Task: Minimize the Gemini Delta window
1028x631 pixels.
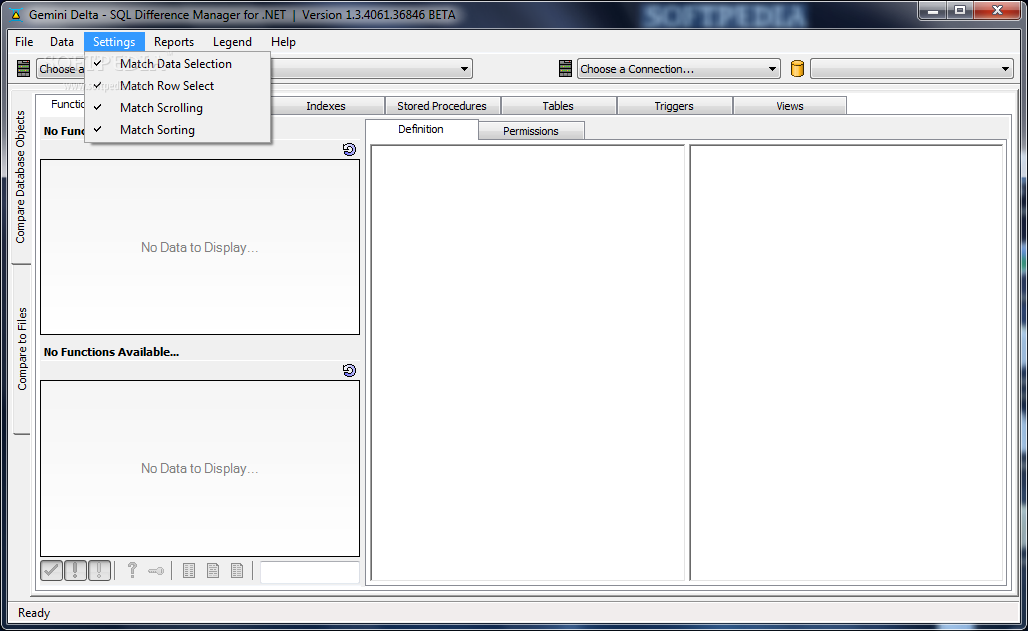Action: click(932, 11)
